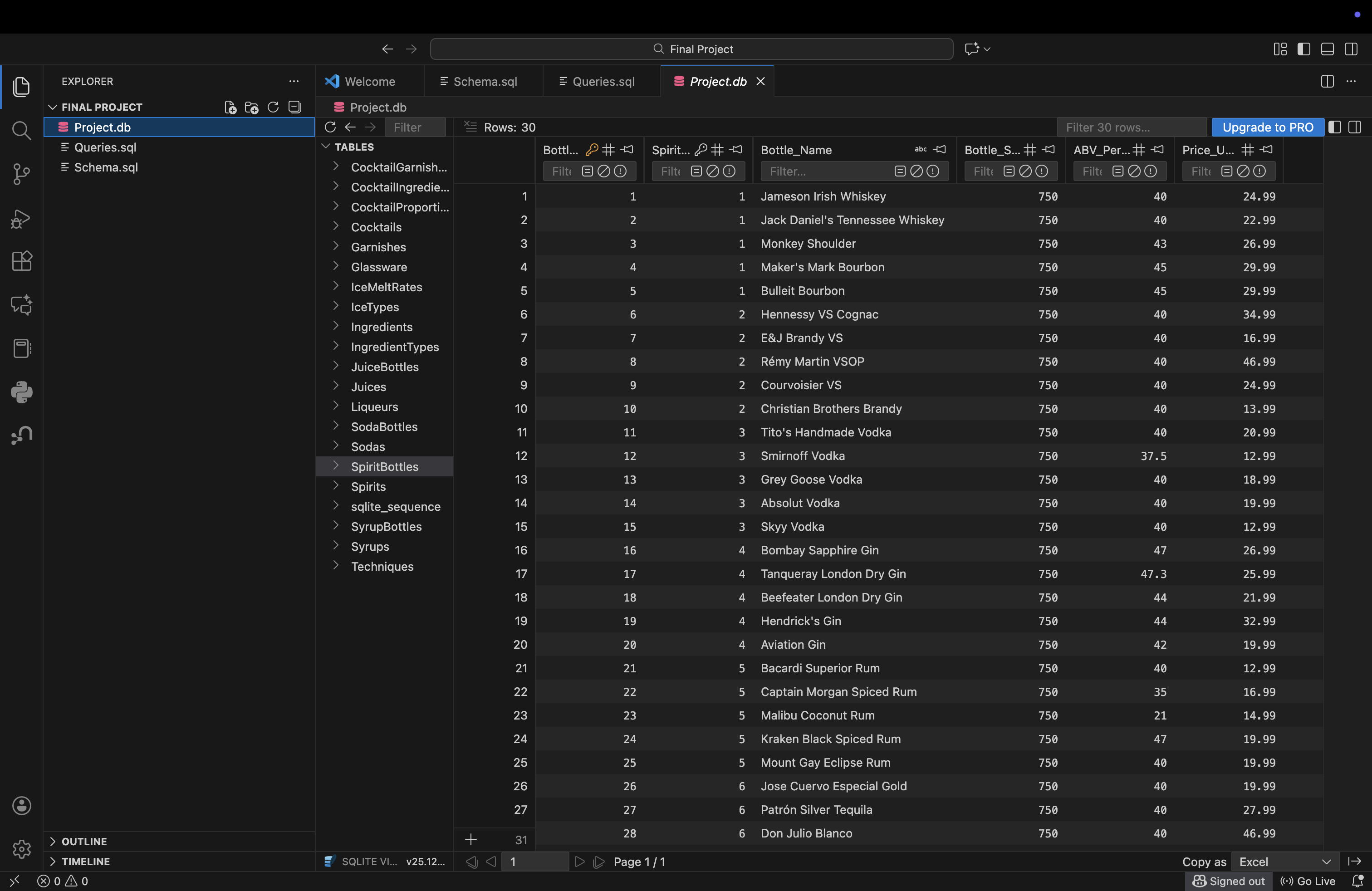Toggle the SQLite viewer left sidebar
The image size is (1372, 891).
1334,127
